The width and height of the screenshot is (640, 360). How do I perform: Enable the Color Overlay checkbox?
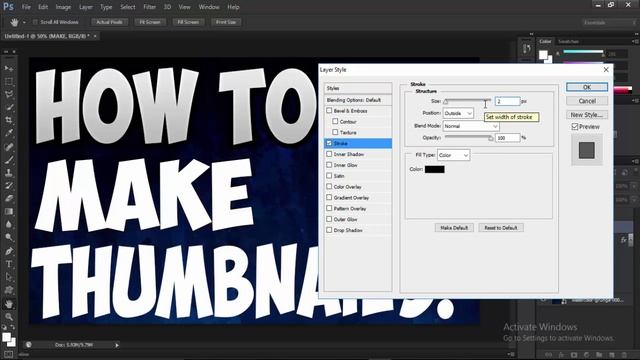pos(329,187)
